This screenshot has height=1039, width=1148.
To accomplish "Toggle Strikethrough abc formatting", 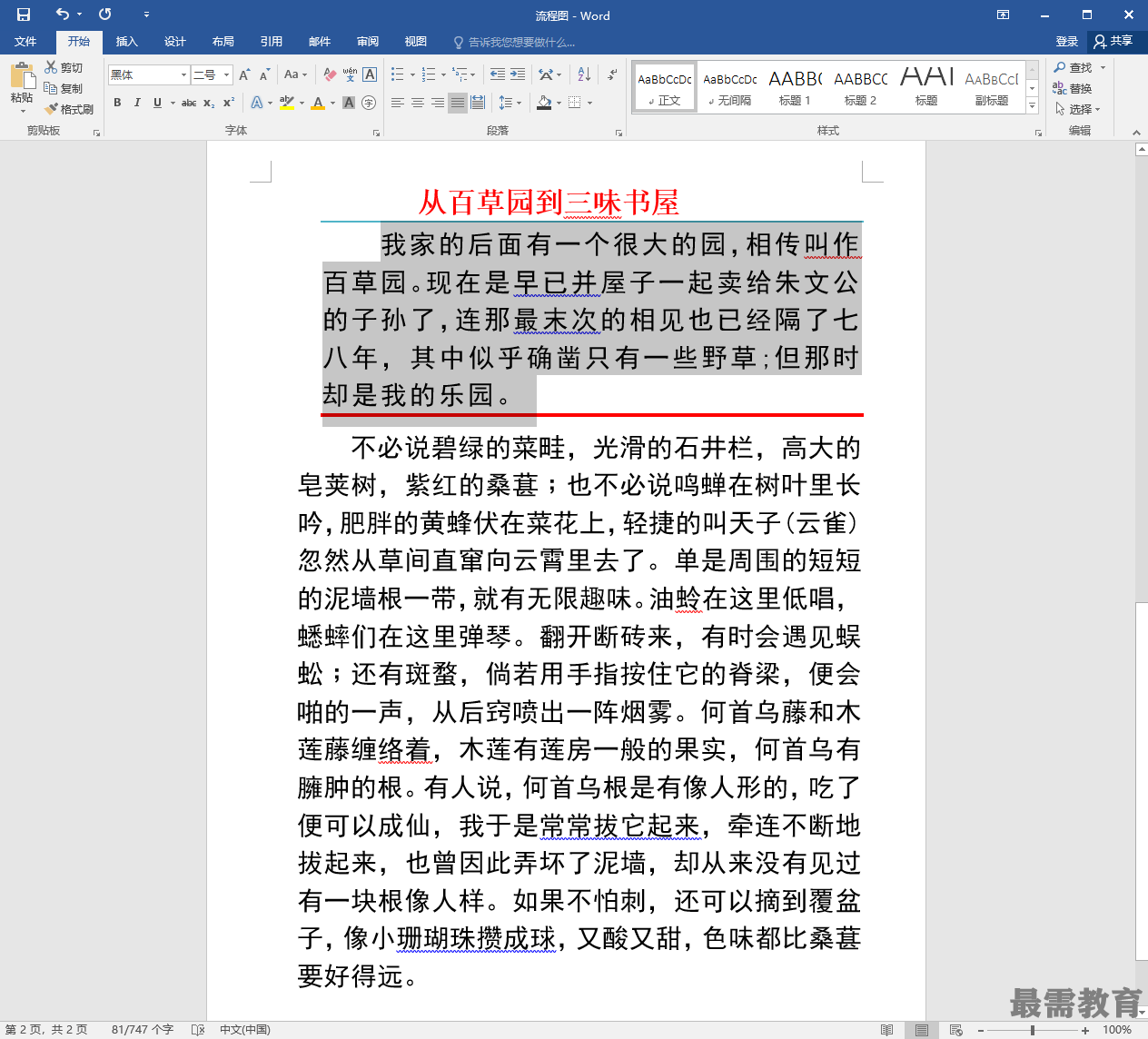I will tap(189, 103).
